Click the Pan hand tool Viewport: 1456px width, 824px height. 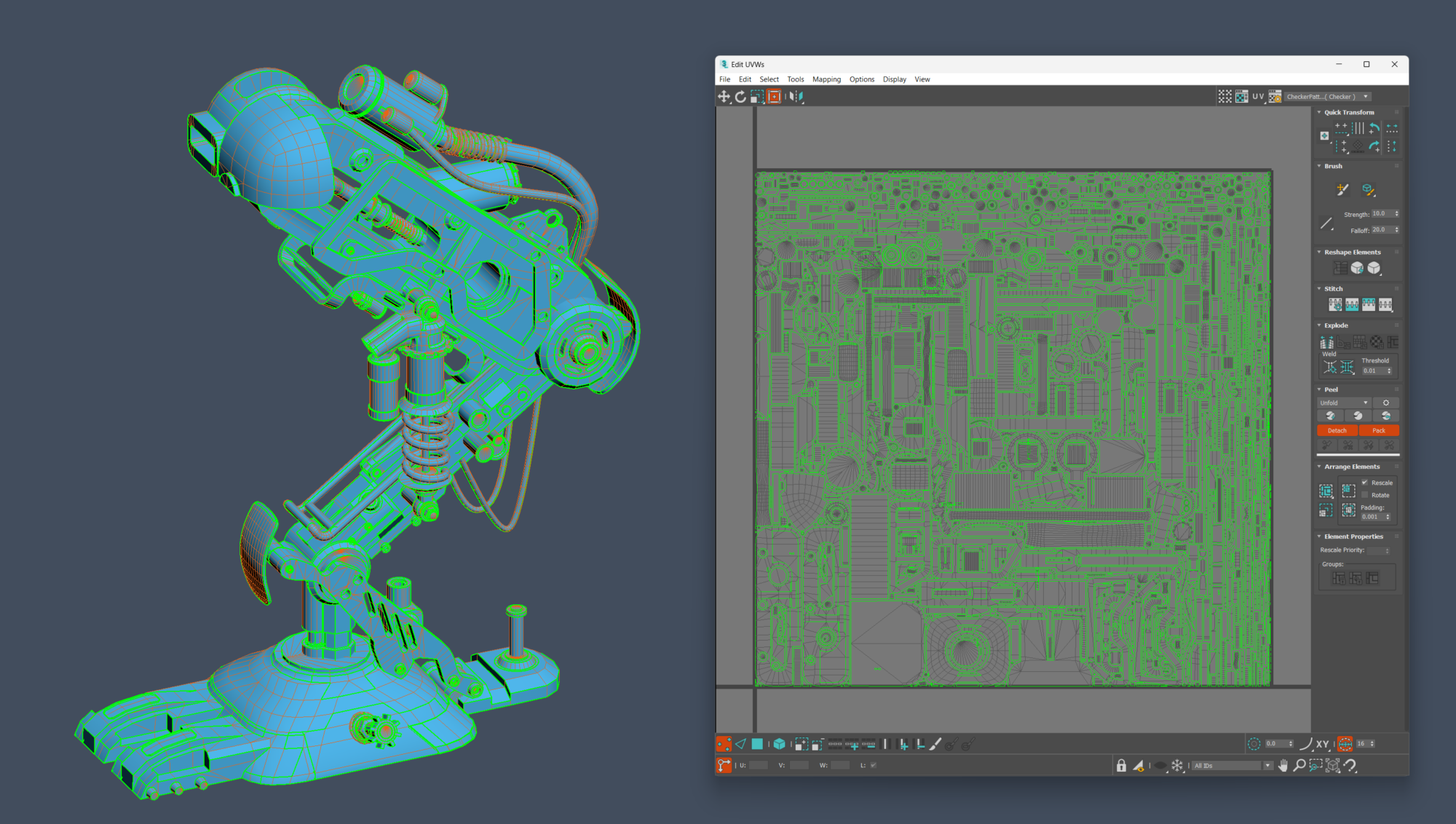1283,766
